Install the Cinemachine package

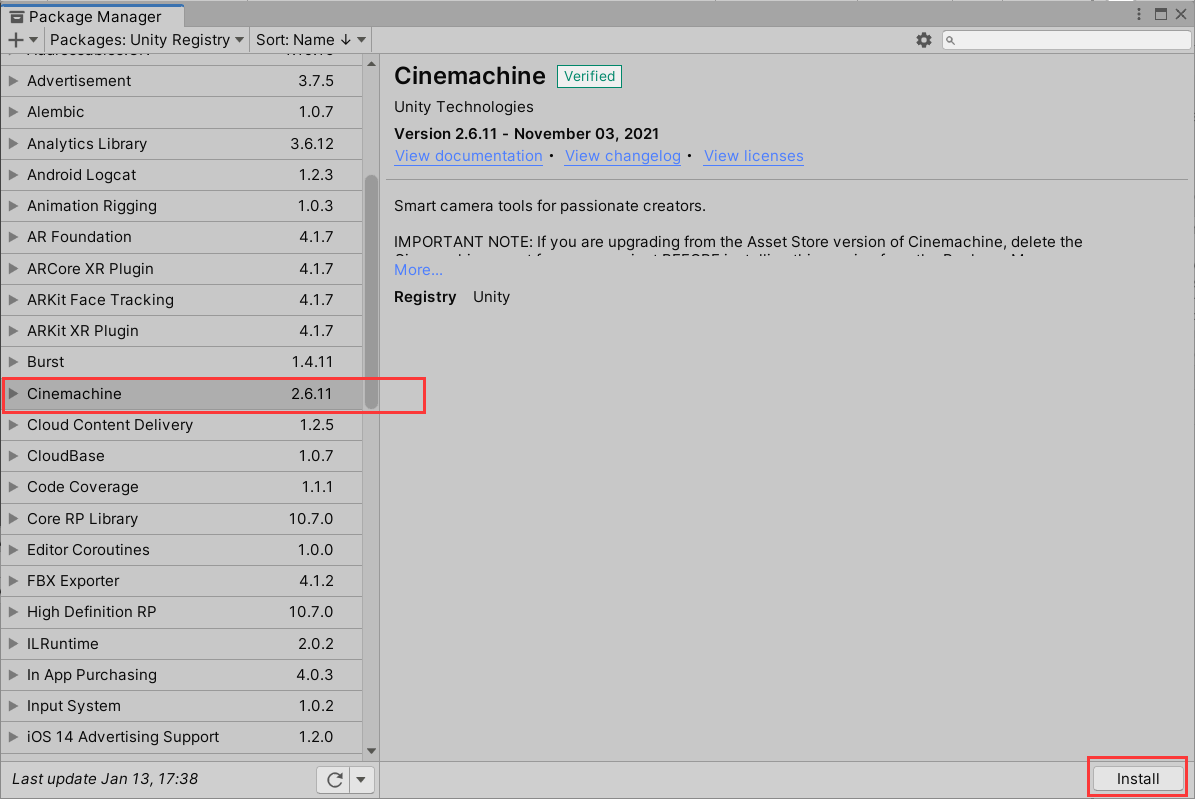click(1138, 778)
